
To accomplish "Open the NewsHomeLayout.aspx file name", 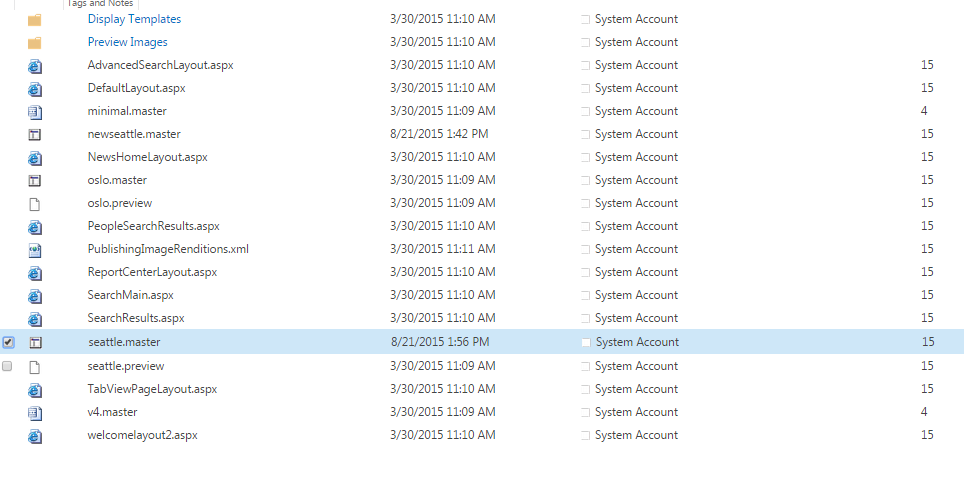I will pos(148,157).
